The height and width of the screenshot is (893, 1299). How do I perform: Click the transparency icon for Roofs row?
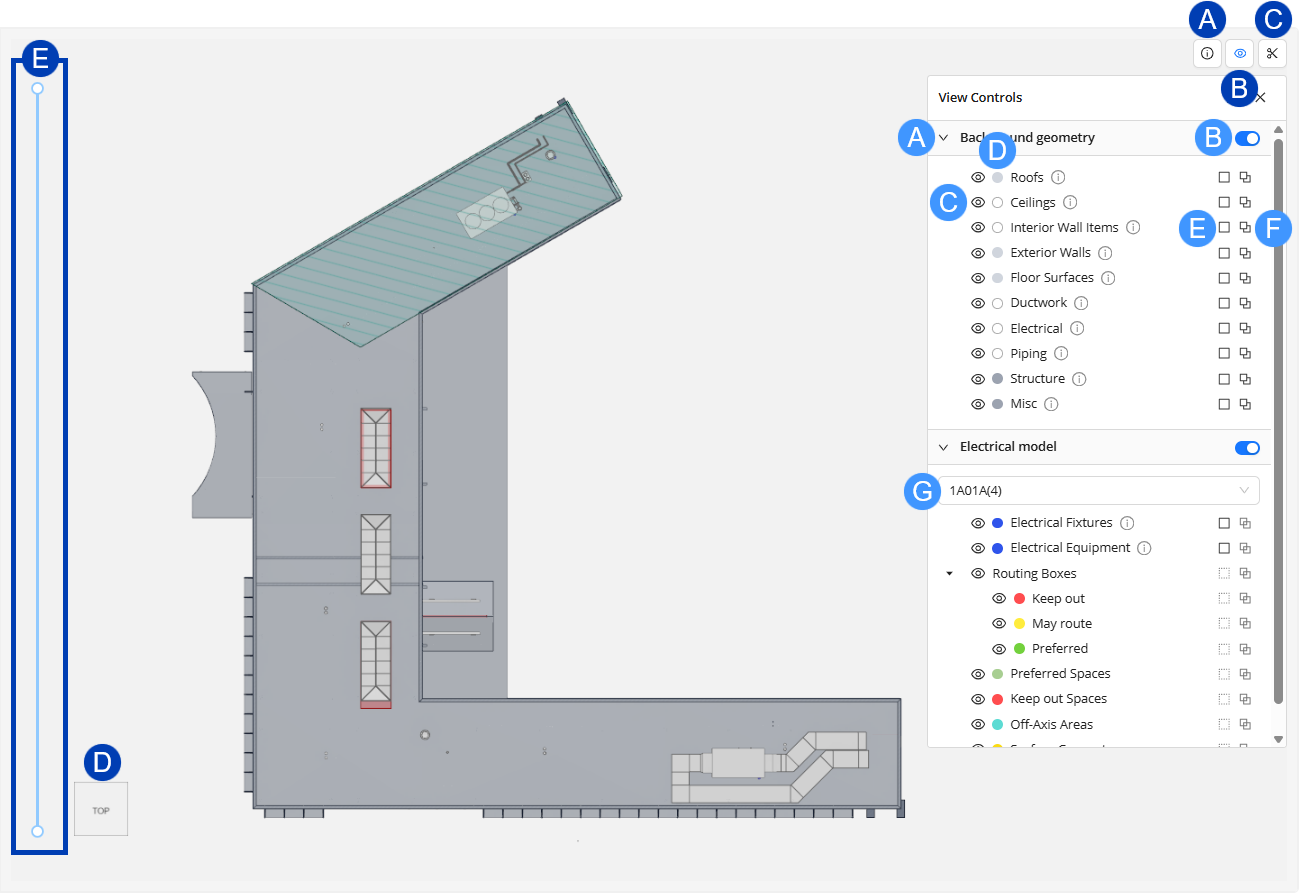(1245, 177)
